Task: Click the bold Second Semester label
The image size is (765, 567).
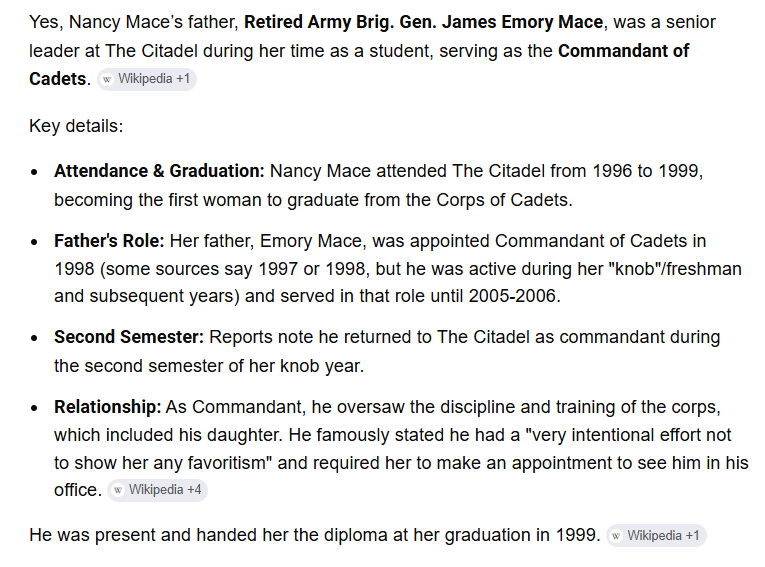Action: point(129,337)
